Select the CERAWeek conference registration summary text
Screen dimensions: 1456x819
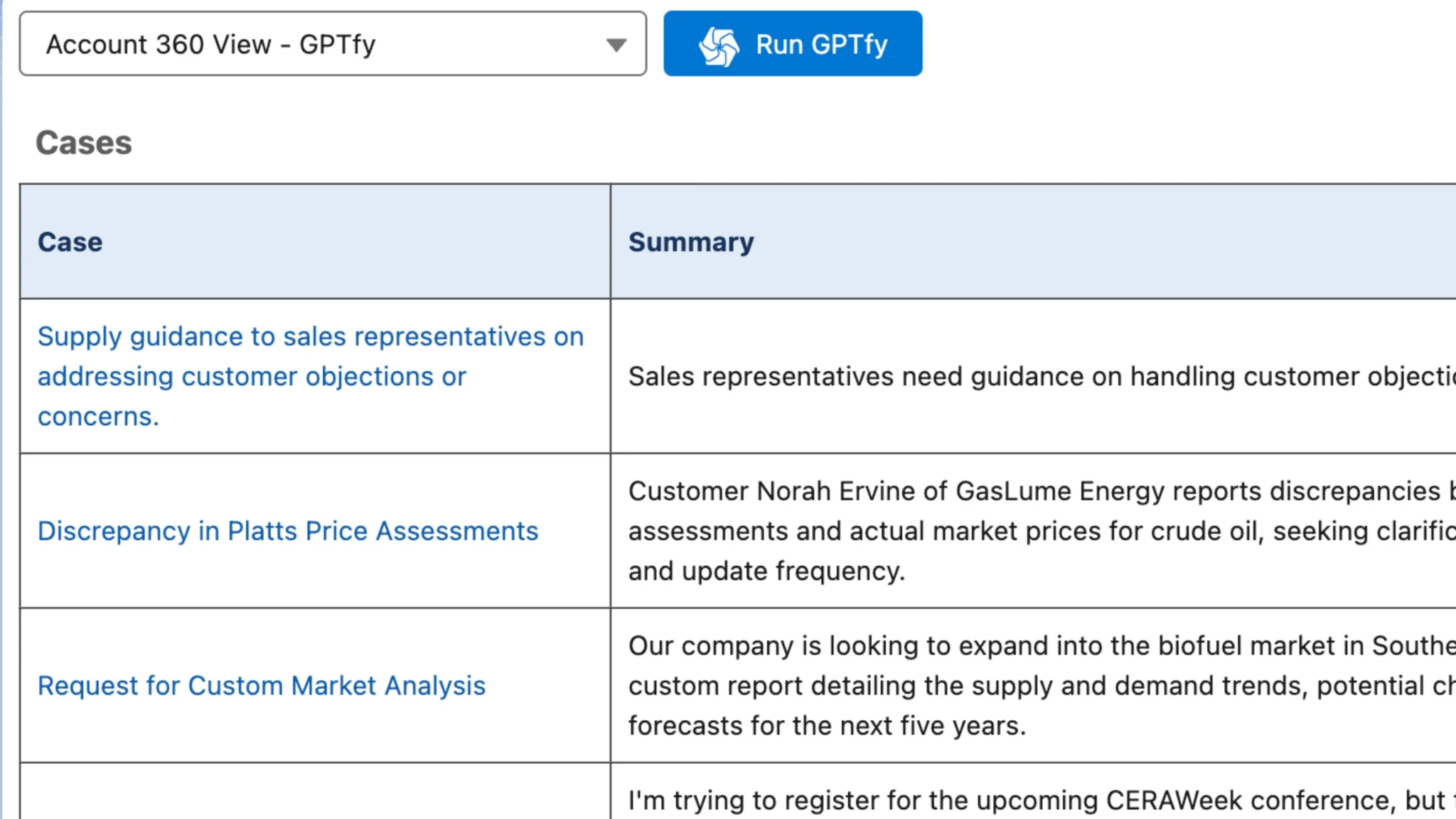pyautogui.click(x=1031, y=799)
